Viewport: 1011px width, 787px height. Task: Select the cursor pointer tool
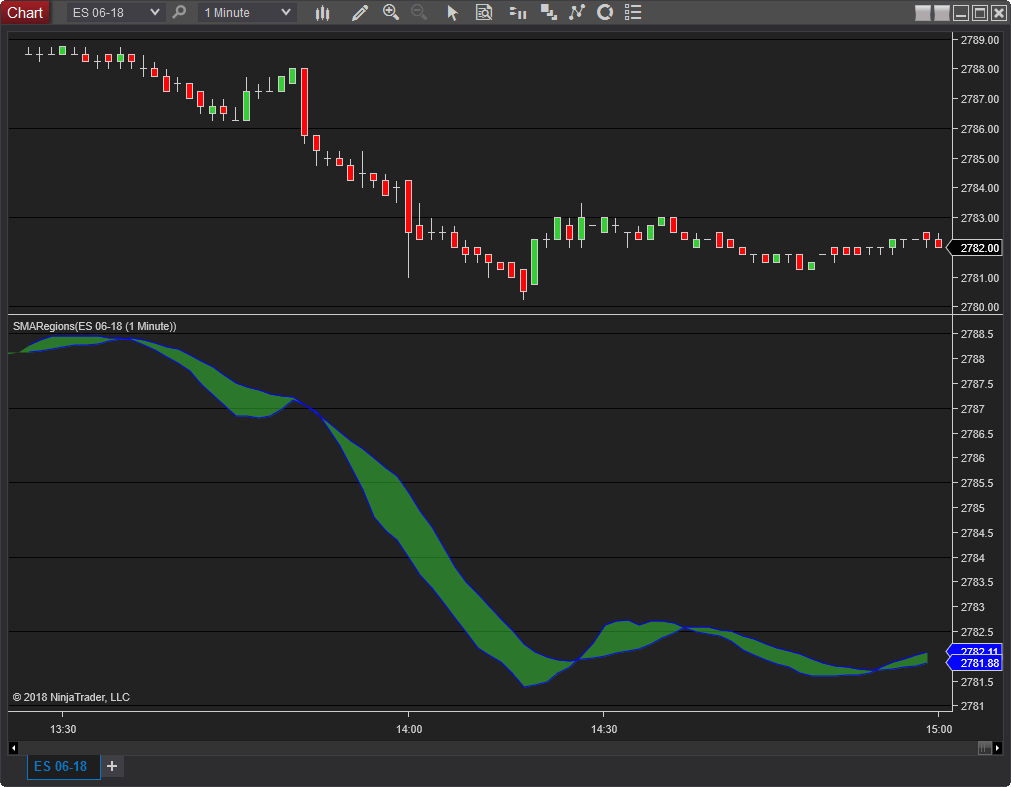click(x=452, y=12)
